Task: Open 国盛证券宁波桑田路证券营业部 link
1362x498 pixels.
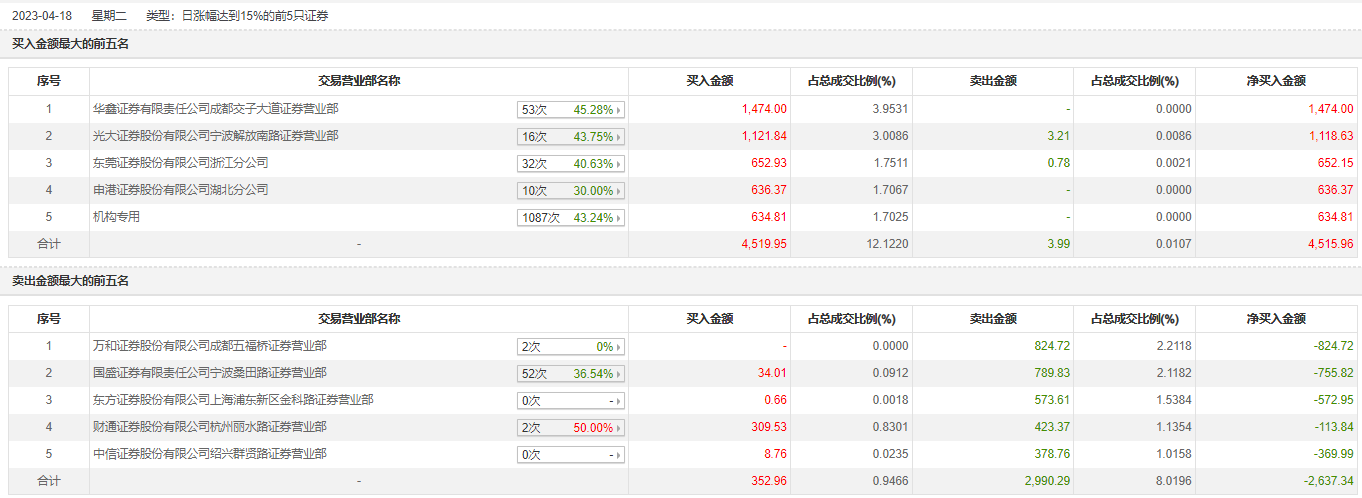Action: 209,373
